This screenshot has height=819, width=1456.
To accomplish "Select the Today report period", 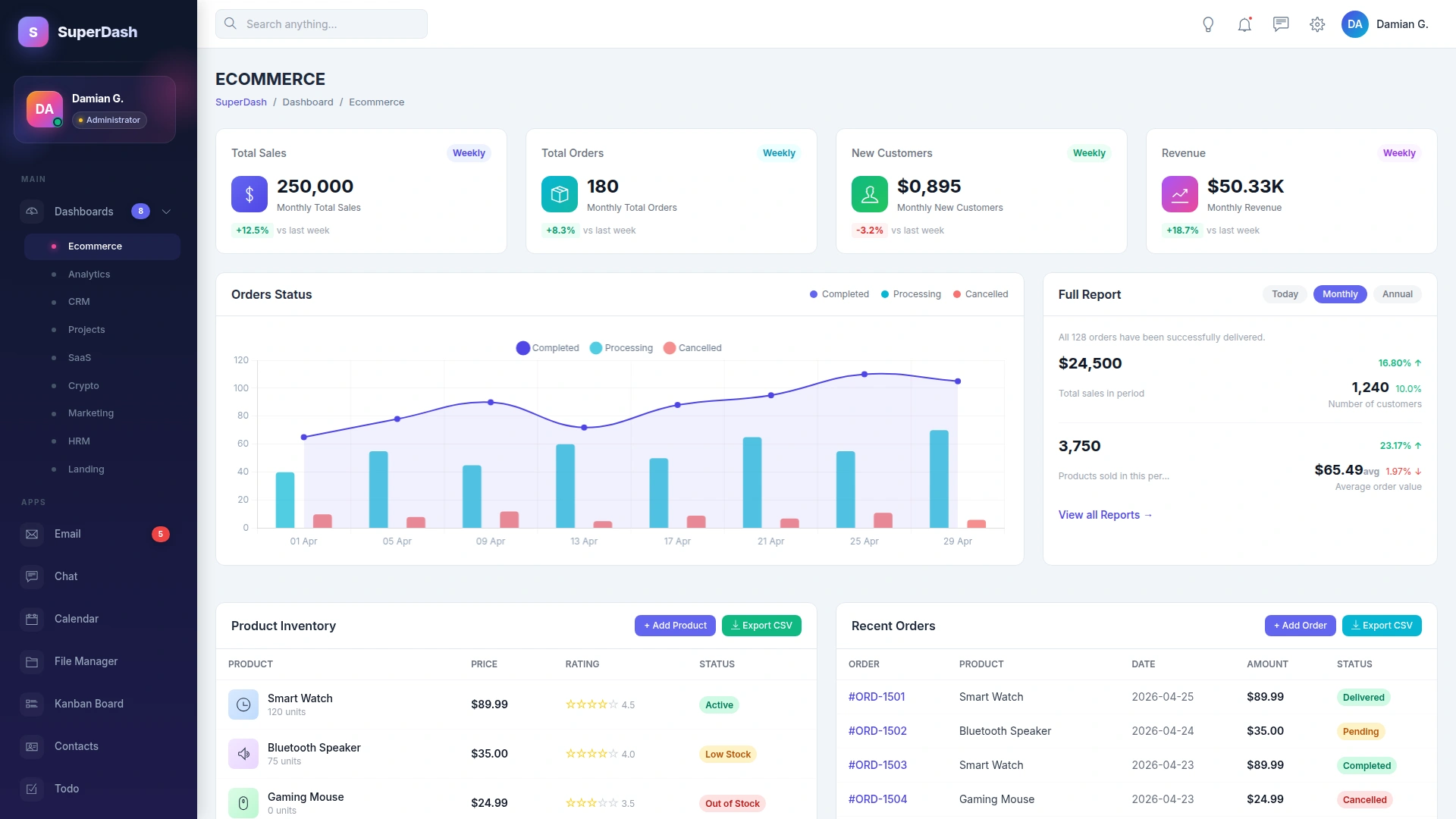I will tap(1285, 294).
